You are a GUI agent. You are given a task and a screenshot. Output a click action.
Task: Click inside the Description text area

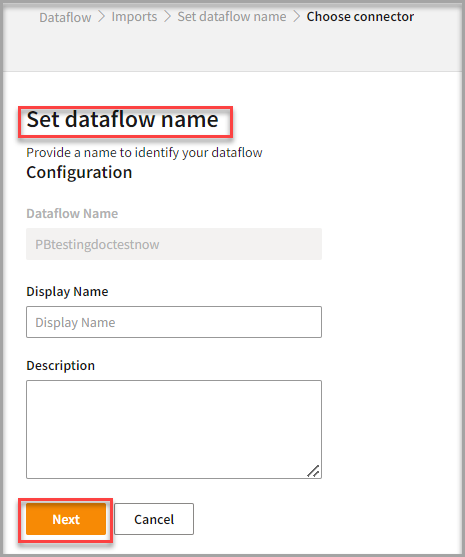pyautogui.click(x=174, y=429)
